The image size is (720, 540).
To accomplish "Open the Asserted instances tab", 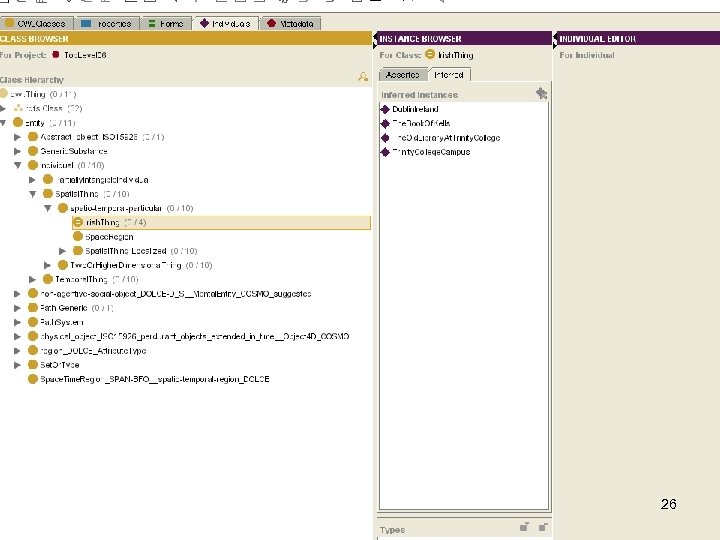I will (x=403, y=74).
